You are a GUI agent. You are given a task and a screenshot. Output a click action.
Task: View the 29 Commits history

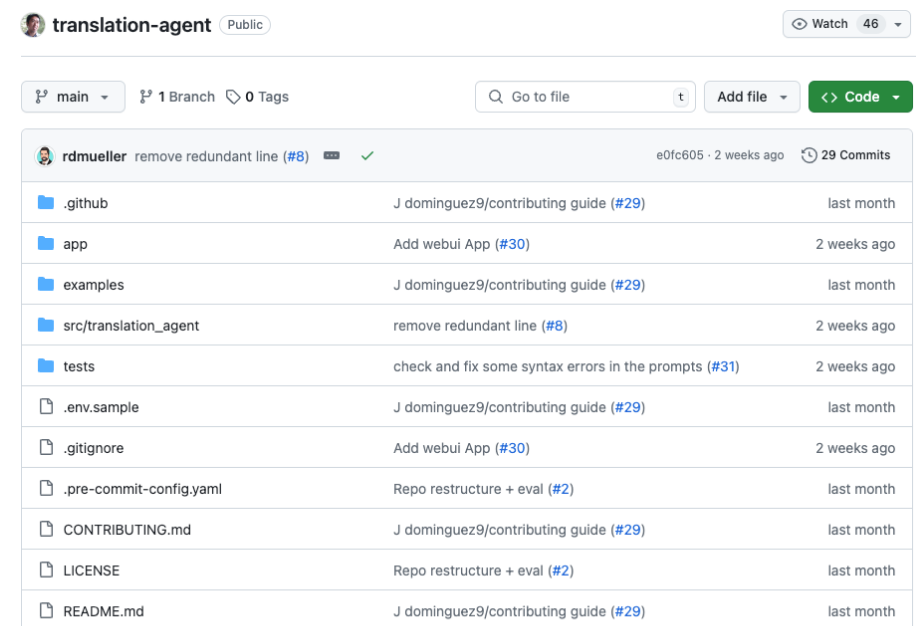coord(846,155)
